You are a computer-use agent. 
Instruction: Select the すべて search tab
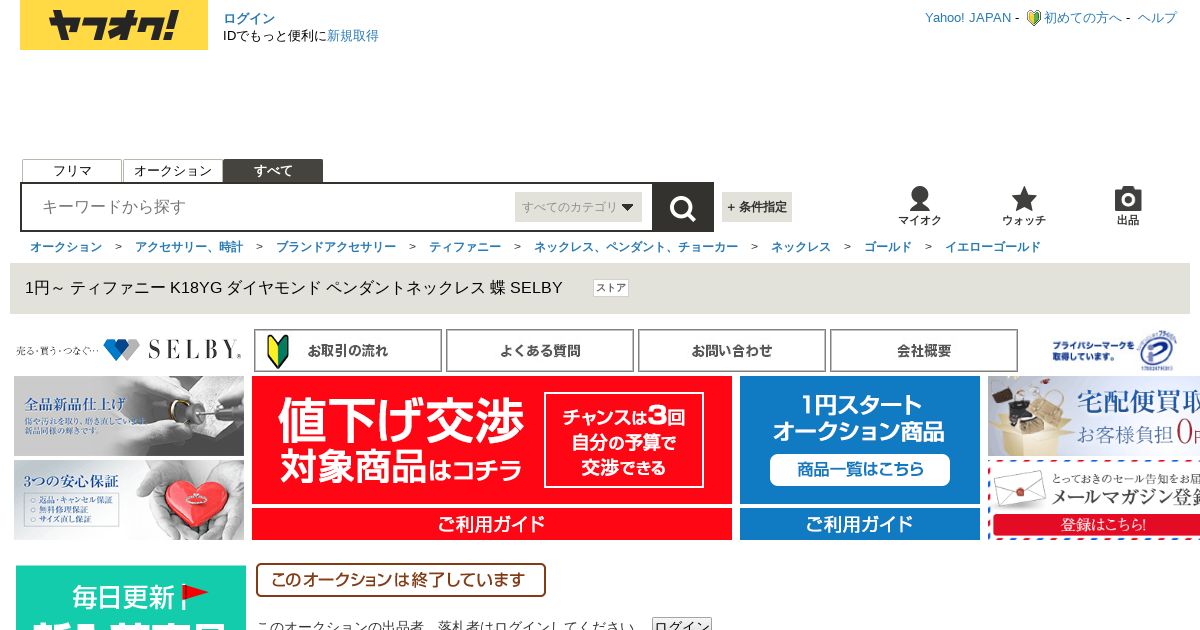point(273,171)
